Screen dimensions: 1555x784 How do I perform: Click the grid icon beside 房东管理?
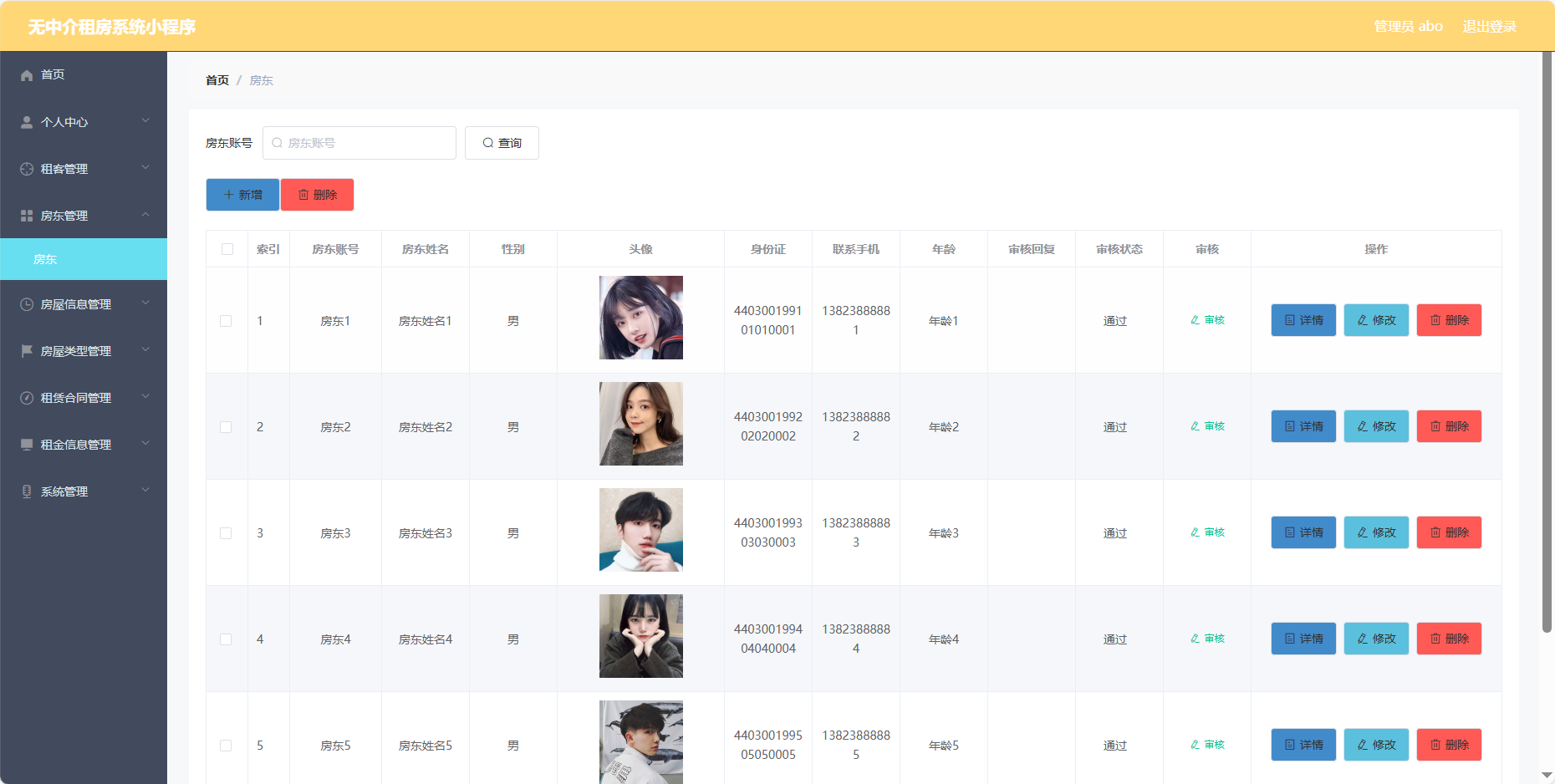point(27,216)
